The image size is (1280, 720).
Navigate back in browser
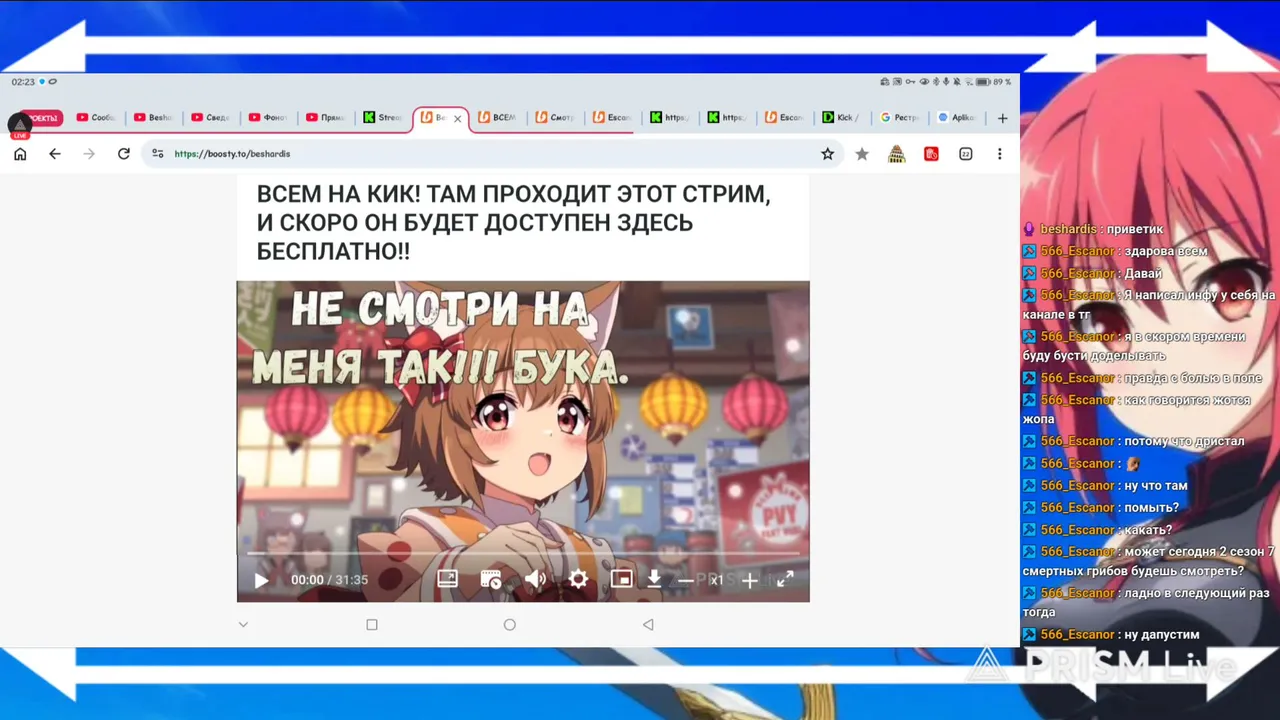pyautogui.click(x=55, y=154)
